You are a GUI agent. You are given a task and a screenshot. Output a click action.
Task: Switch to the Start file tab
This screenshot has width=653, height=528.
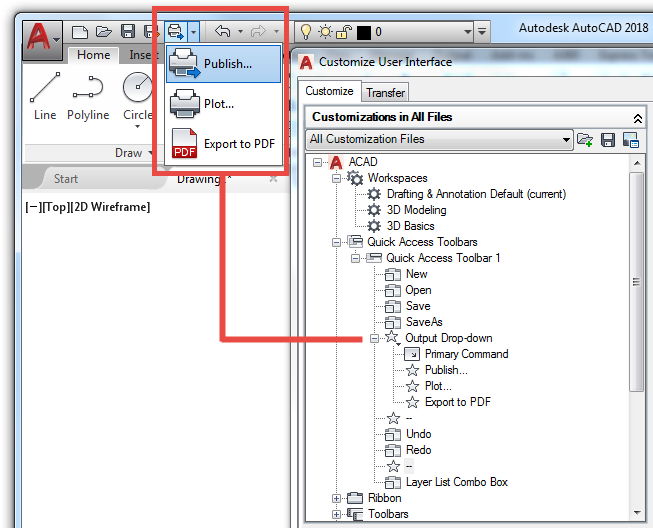tap(66, 179)
